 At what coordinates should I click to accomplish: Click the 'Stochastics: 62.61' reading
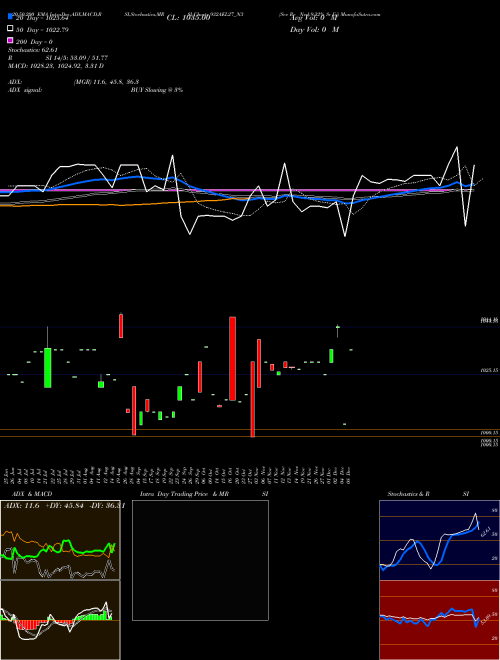click(33, 50)
